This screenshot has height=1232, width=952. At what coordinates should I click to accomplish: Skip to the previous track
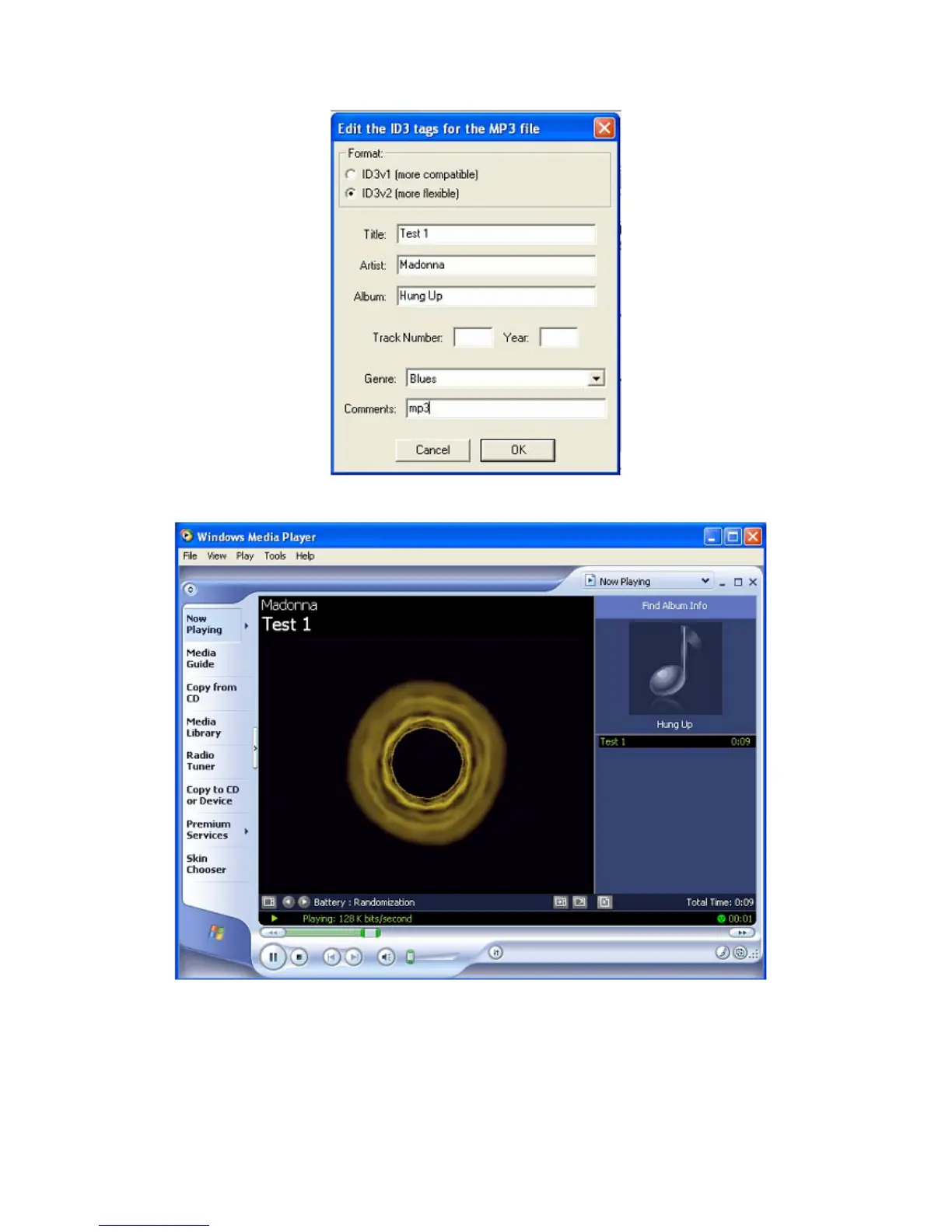coord(331,957)
